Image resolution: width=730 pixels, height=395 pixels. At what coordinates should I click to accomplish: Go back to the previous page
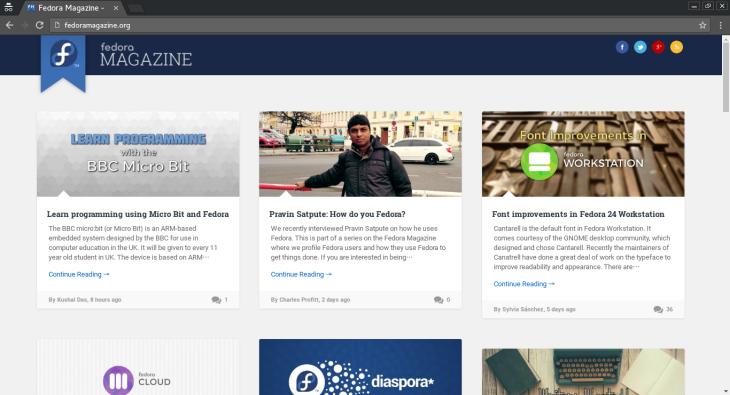(x=10, y=25)
